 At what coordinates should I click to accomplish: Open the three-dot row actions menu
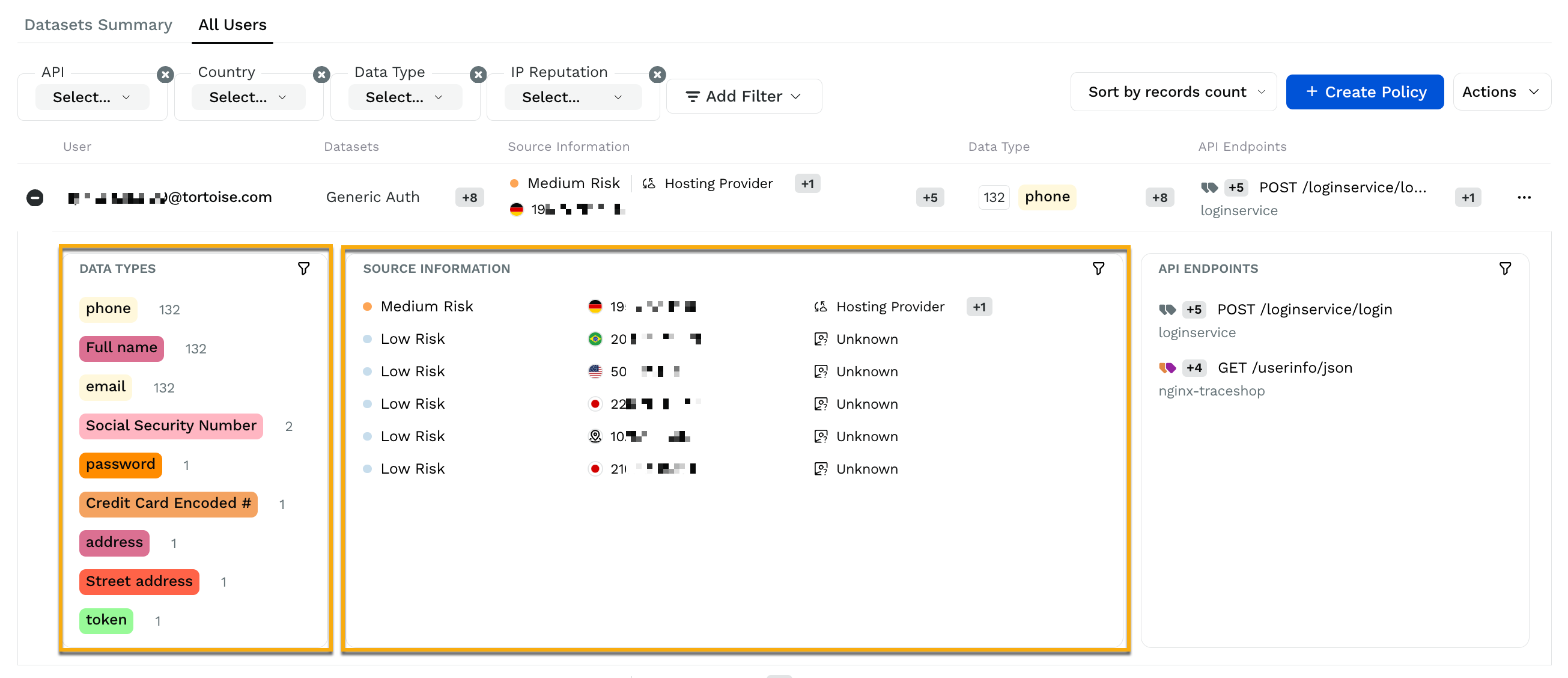1524,197
